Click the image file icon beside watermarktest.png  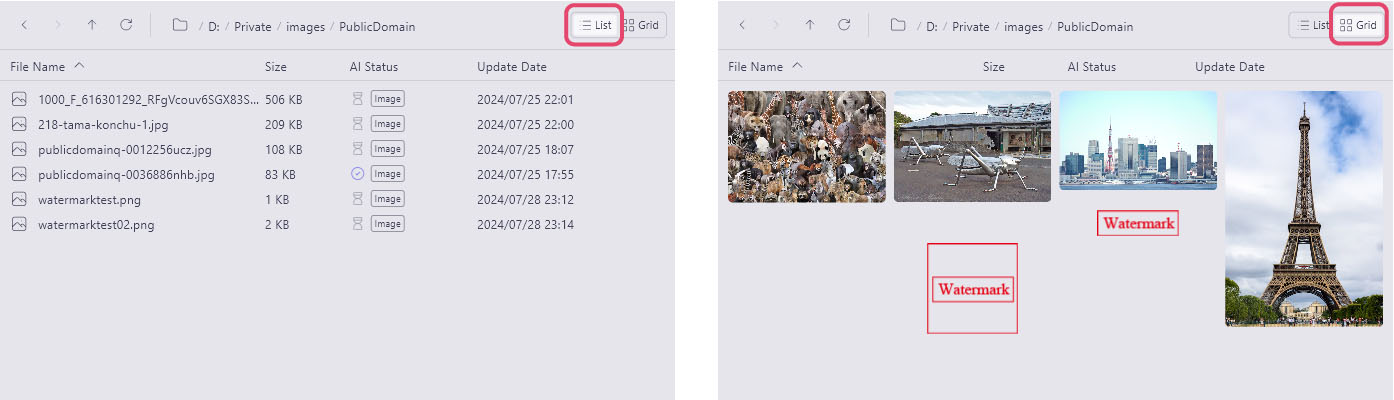click(19, 199)
